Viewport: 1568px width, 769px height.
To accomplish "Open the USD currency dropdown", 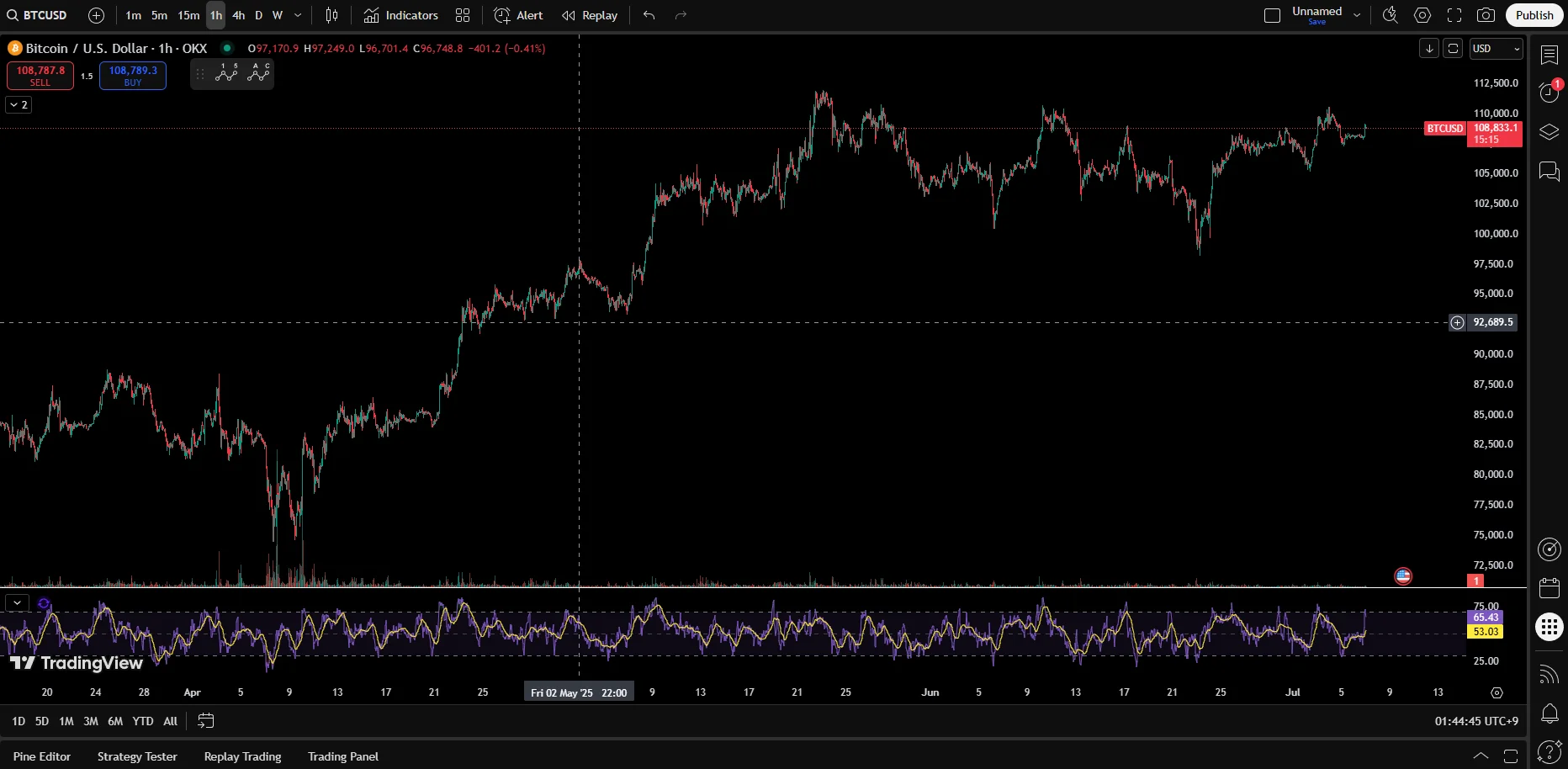I will tap(1496, 49).
